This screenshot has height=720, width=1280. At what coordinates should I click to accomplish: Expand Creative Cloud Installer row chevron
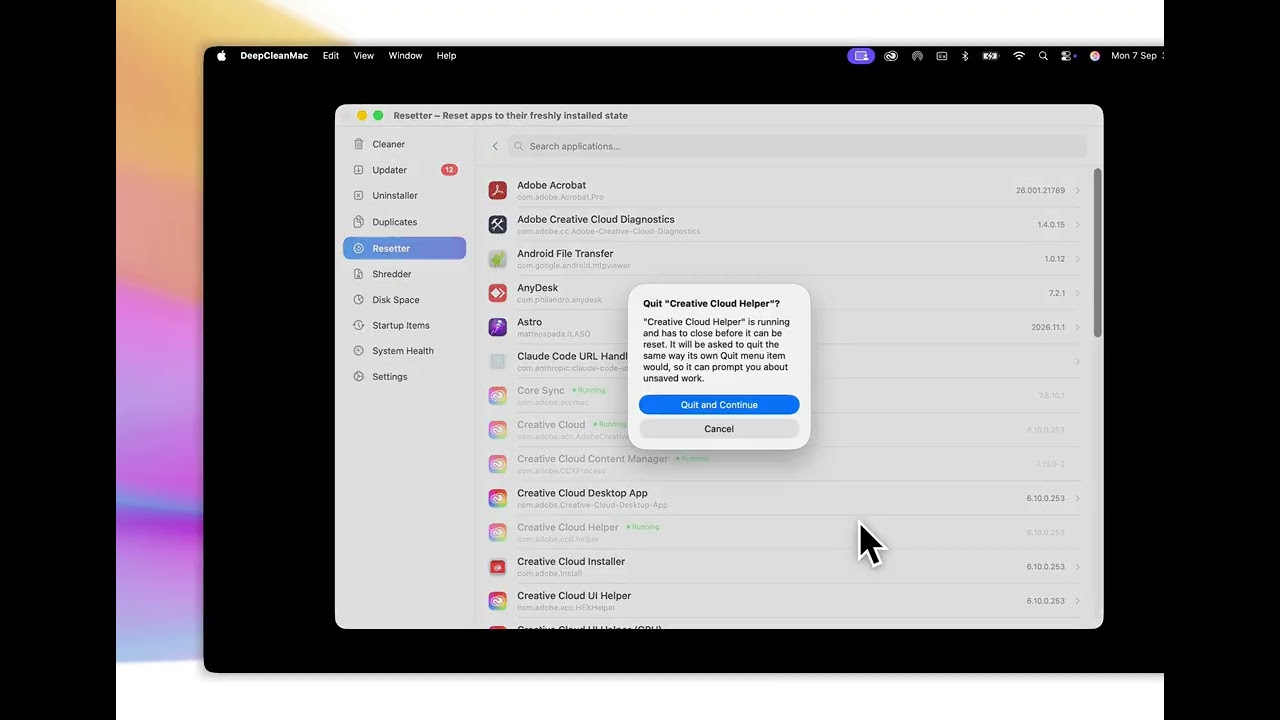[1077, 567]
